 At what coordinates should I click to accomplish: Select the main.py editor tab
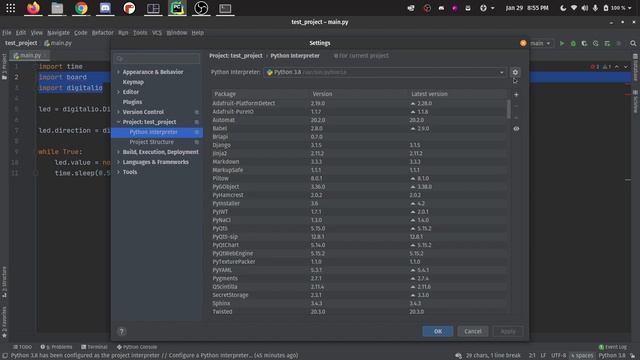coord(30,56)
